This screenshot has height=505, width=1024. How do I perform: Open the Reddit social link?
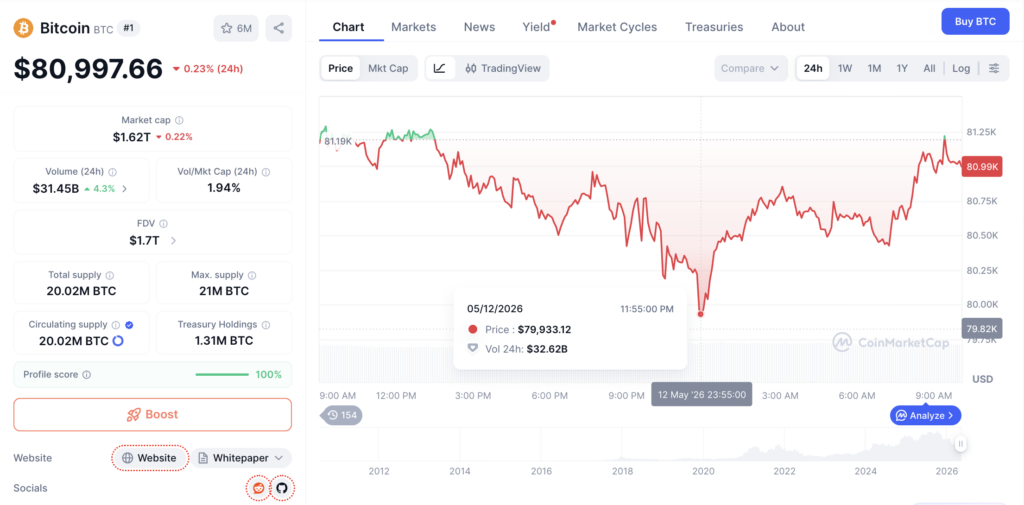259,488
